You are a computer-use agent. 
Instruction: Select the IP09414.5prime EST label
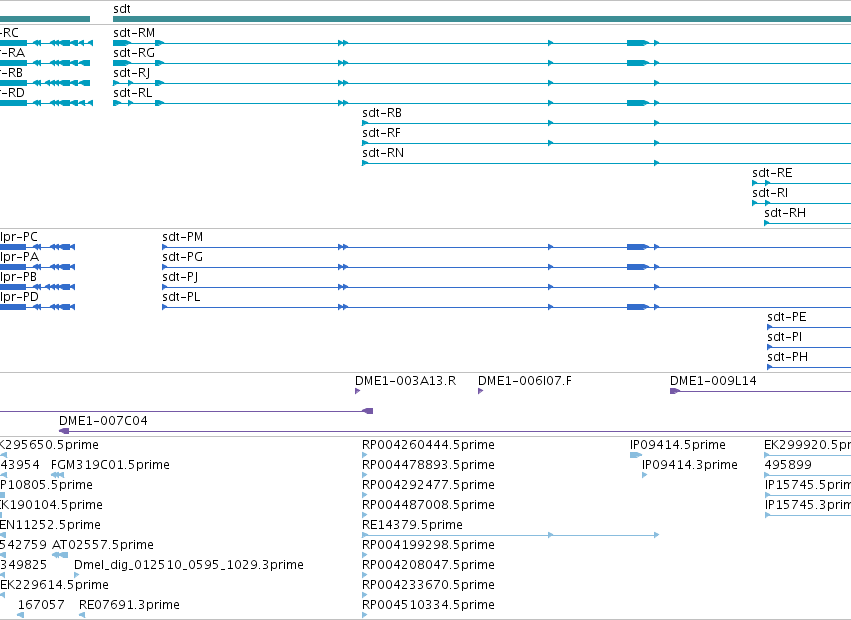coord(678,445)
